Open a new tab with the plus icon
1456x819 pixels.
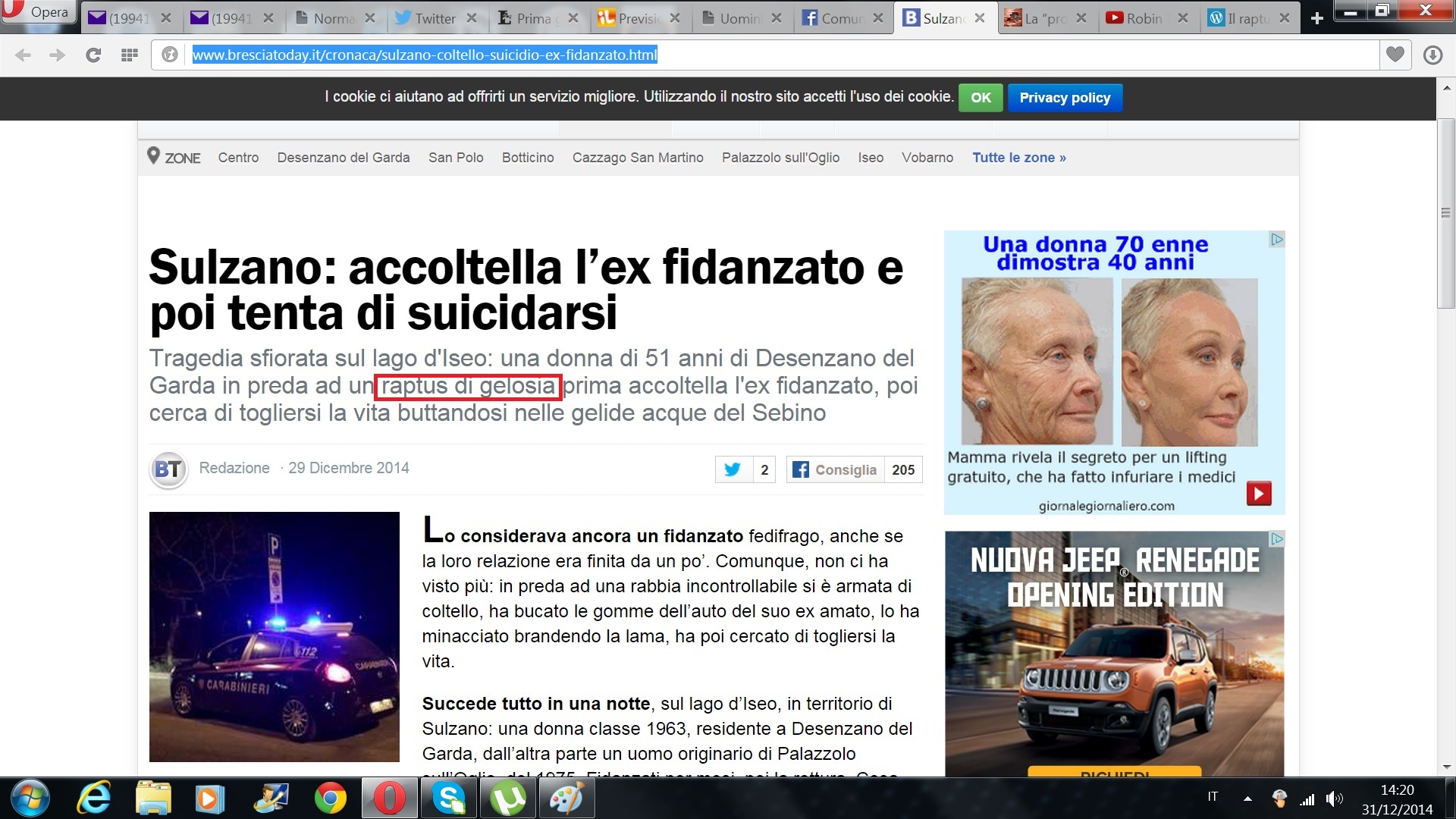pos(1317,18)
